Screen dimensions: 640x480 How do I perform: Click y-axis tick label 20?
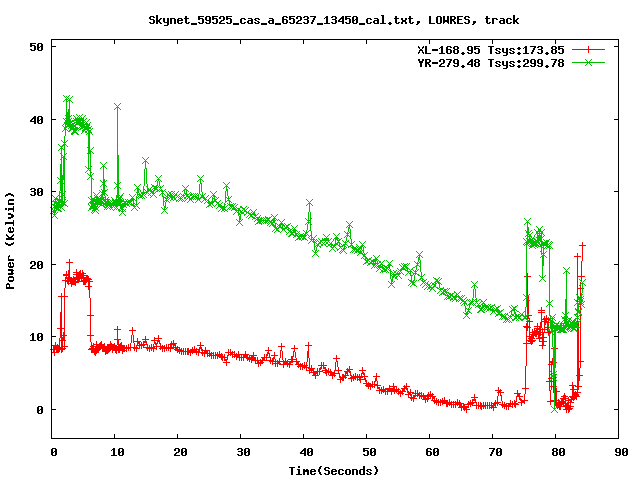[36, 265]
